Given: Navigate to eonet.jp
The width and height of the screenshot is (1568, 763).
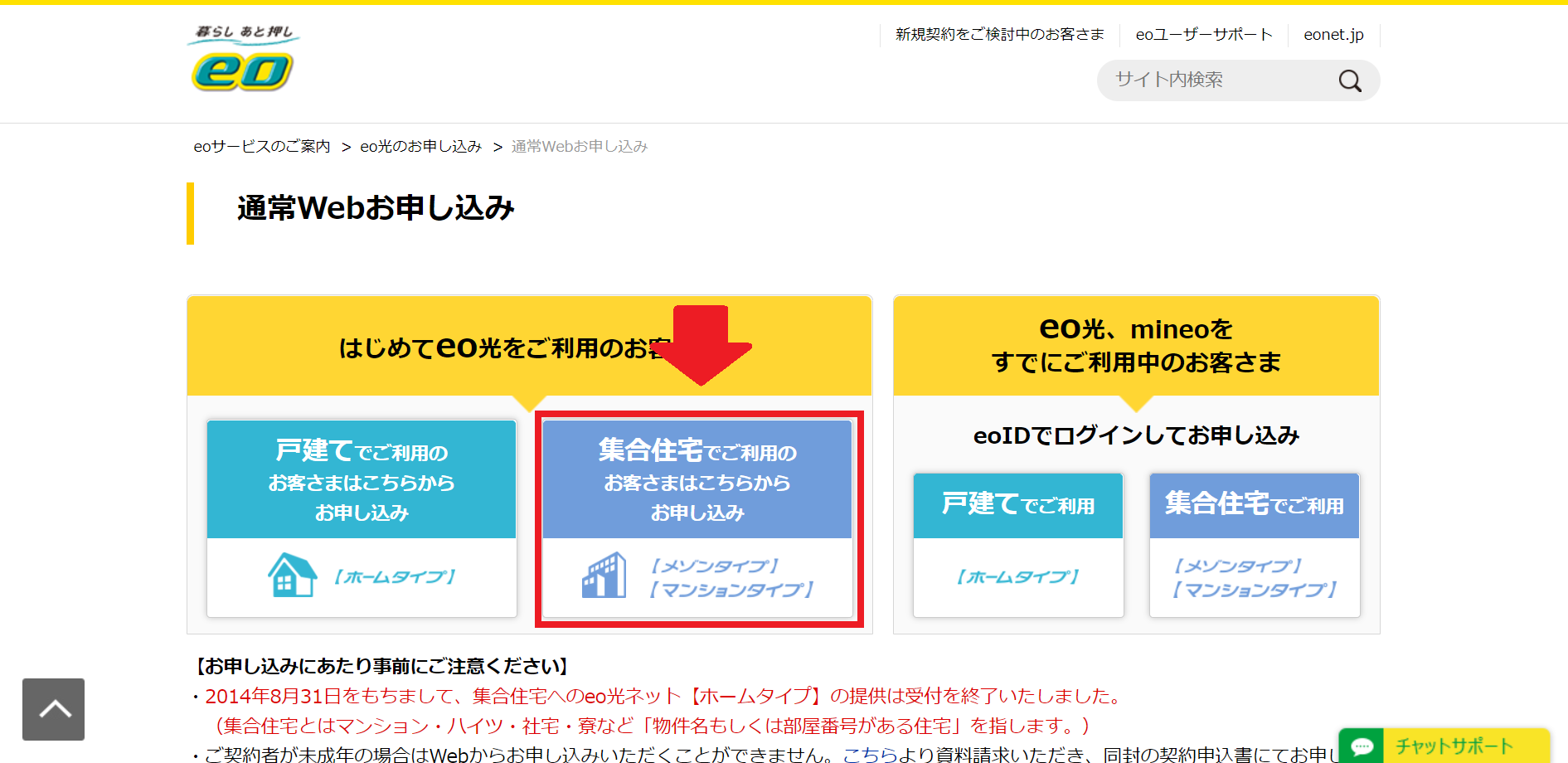Looking at the screenshot, I should 1333,34.
